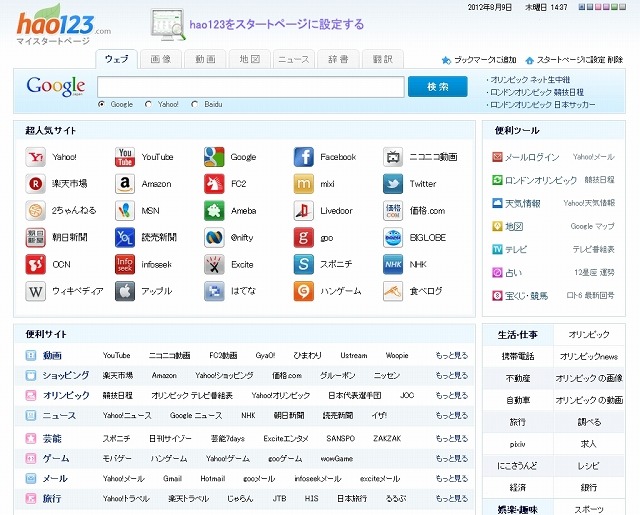
Task: Open the Ameba green icon
Action: [x=214, y=211]
